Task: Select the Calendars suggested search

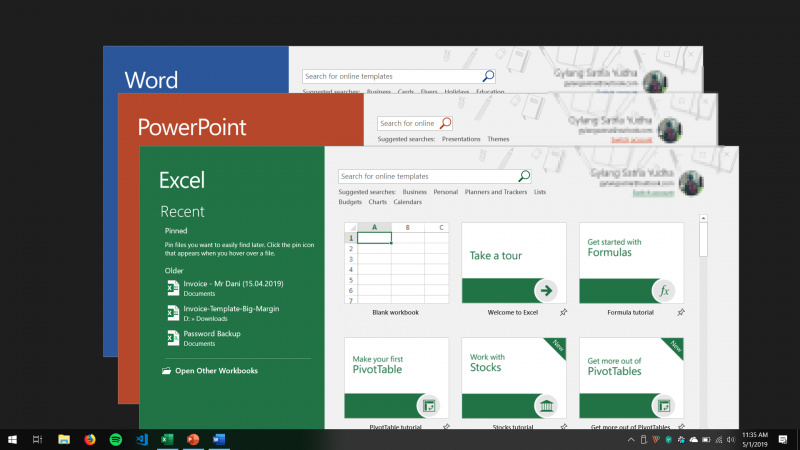Action: [408, 202]
